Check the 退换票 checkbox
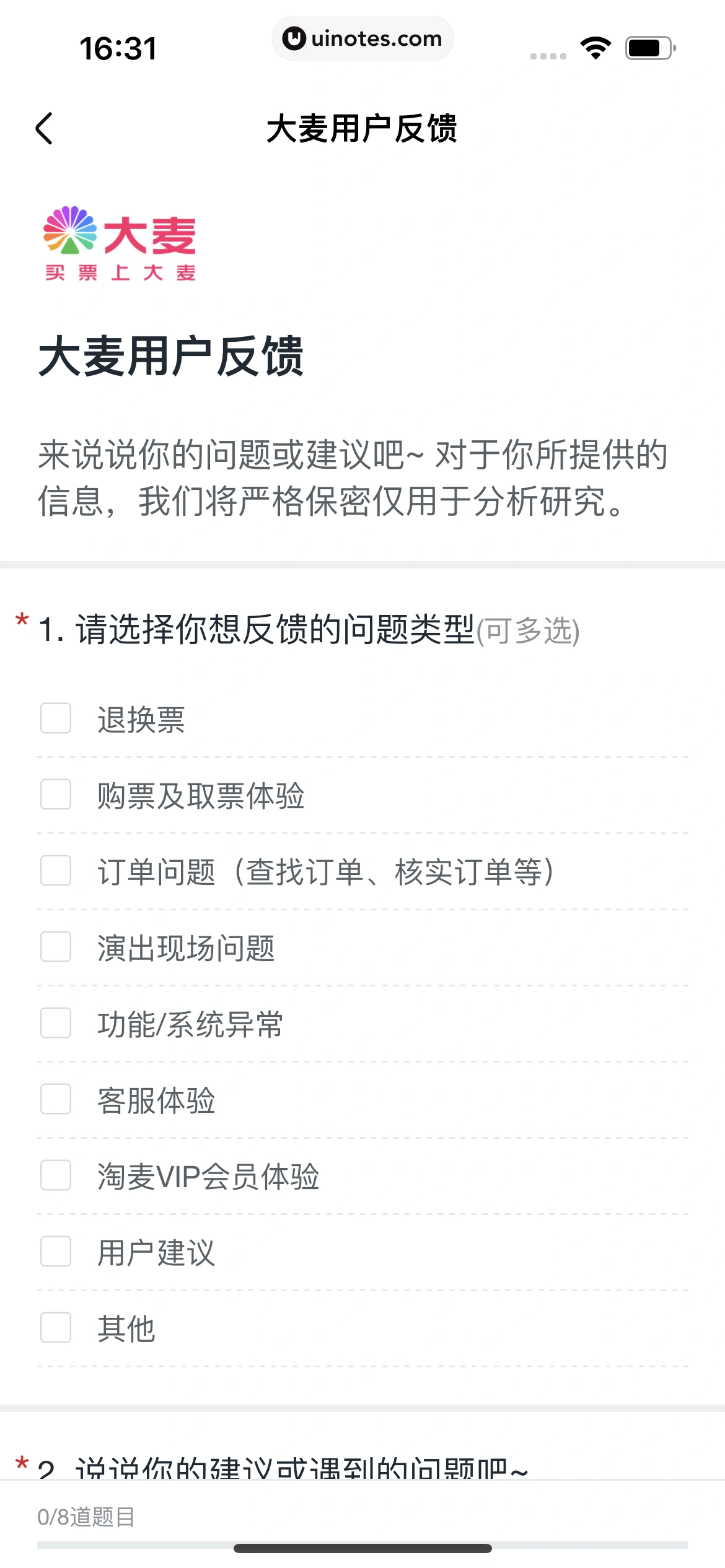 pos(56,718)
